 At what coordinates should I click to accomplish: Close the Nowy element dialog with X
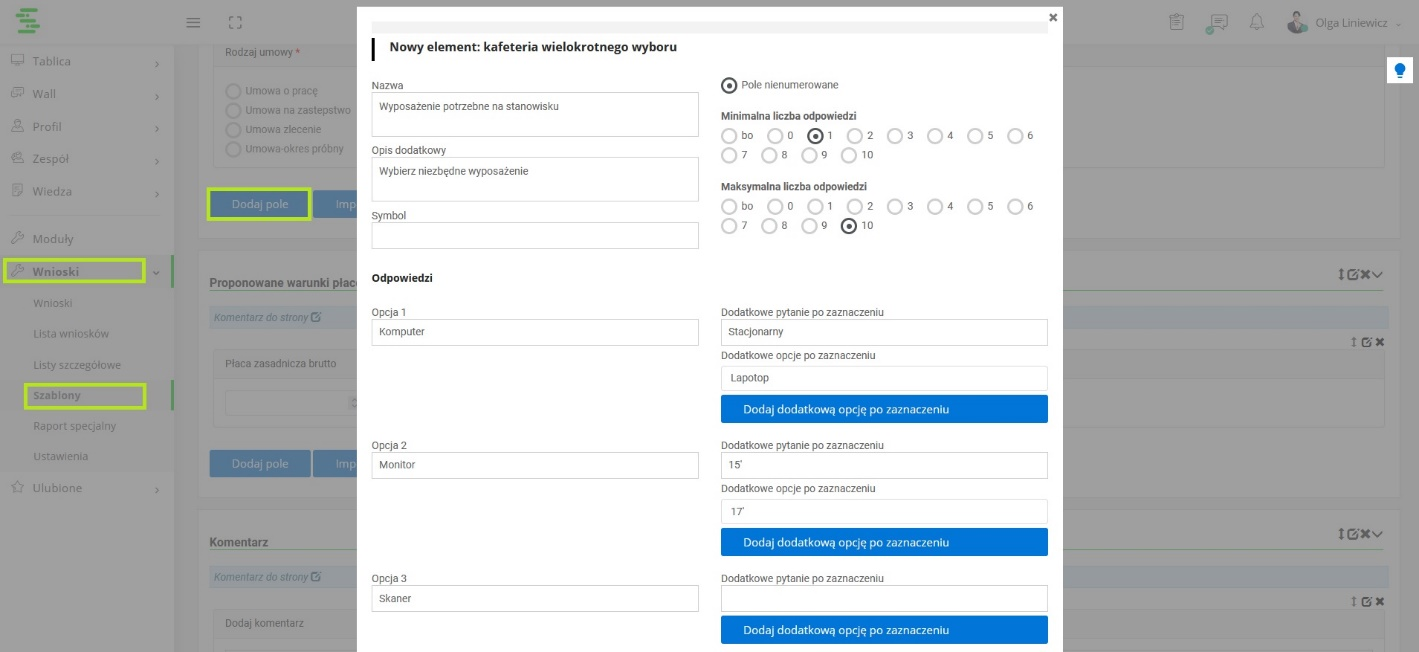pyautogui.click(x=1053, y=17)
